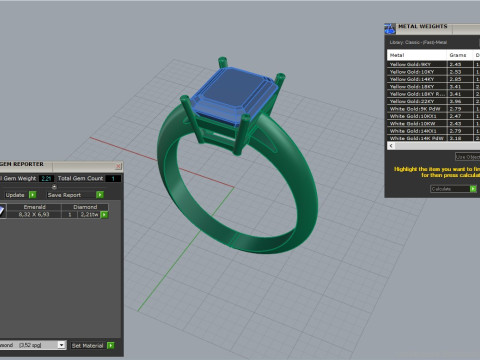Select the White Gold 10KW row

pos(433,123)
